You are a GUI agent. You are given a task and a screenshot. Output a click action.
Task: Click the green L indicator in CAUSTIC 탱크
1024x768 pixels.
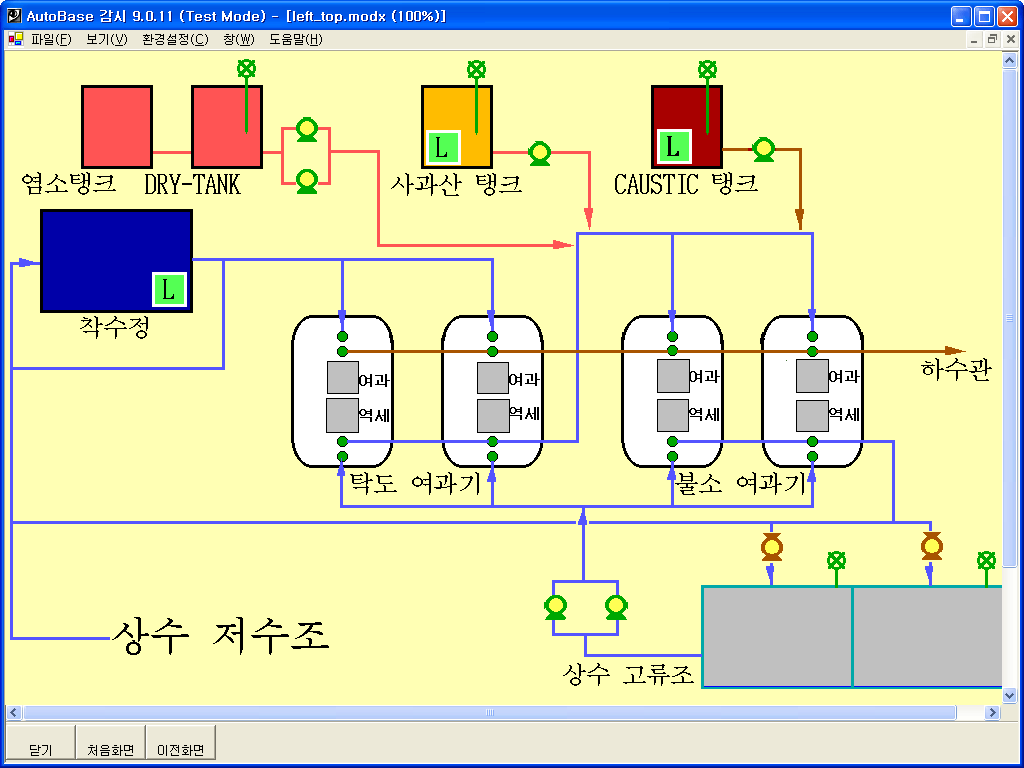pyautogui.click(x=673, y=146)
